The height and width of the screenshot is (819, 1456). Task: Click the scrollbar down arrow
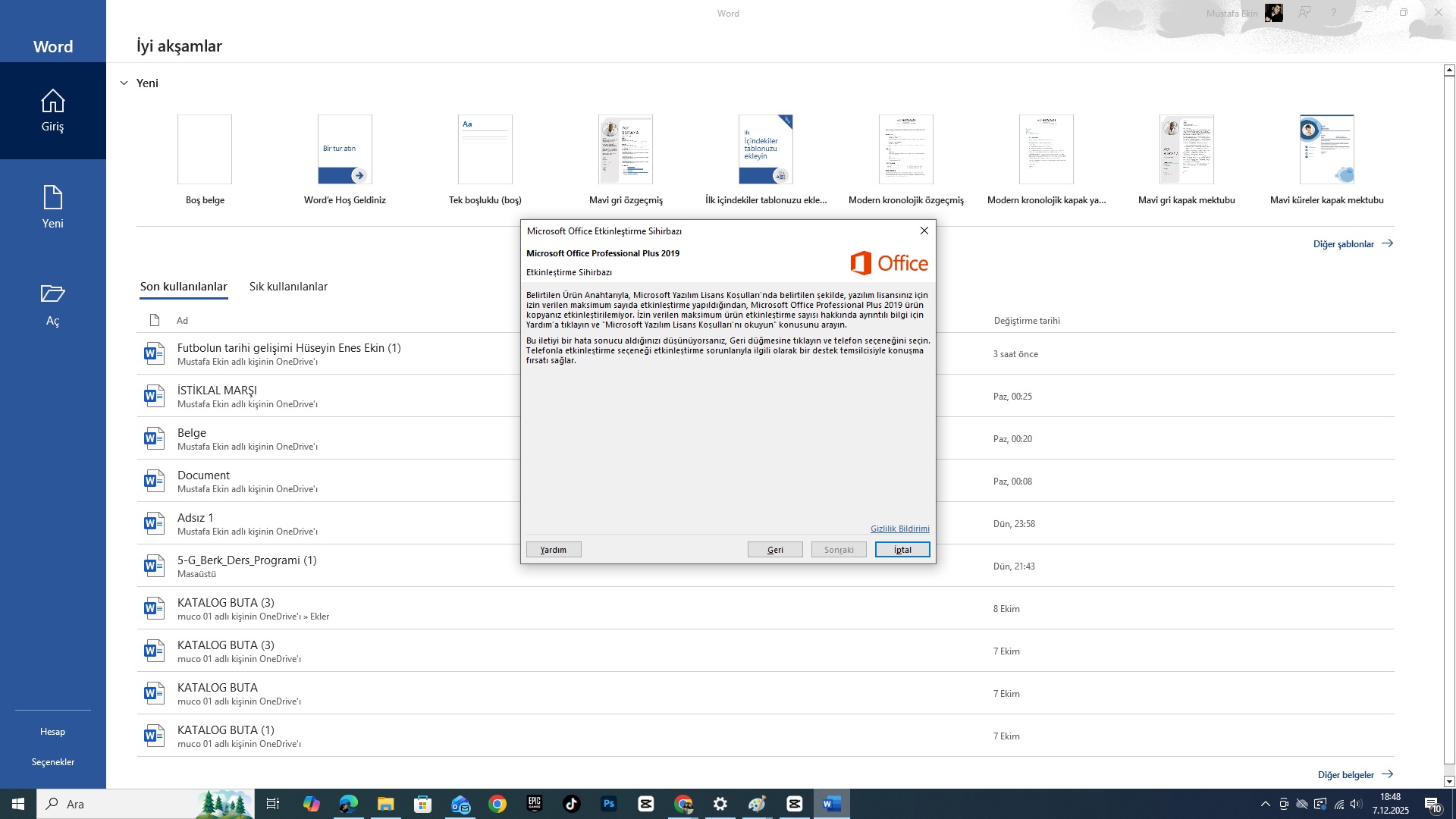click(x=1449, y=781)
